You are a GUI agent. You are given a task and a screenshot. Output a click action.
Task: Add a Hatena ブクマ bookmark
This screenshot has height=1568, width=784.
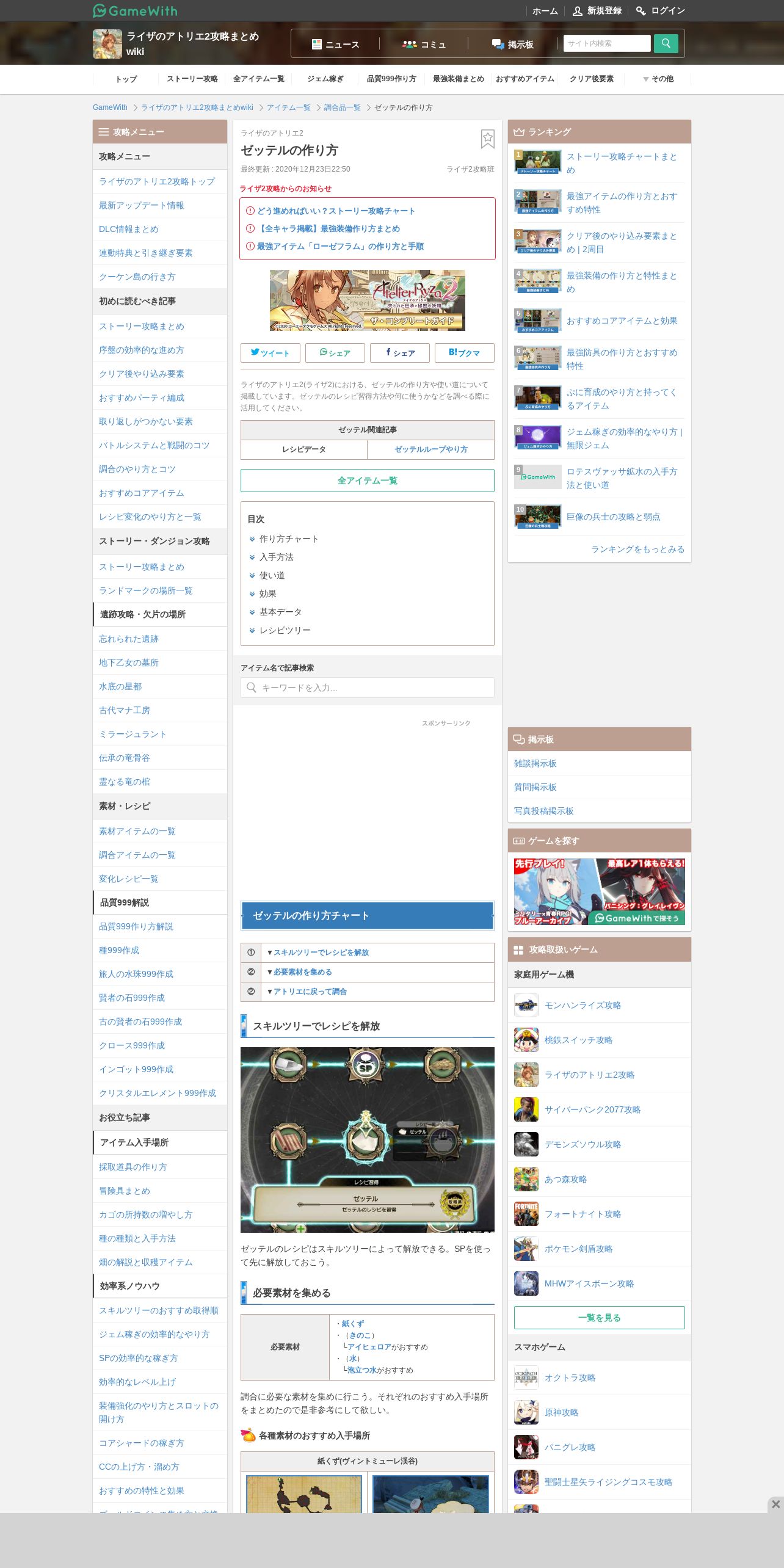coord(464,353)
